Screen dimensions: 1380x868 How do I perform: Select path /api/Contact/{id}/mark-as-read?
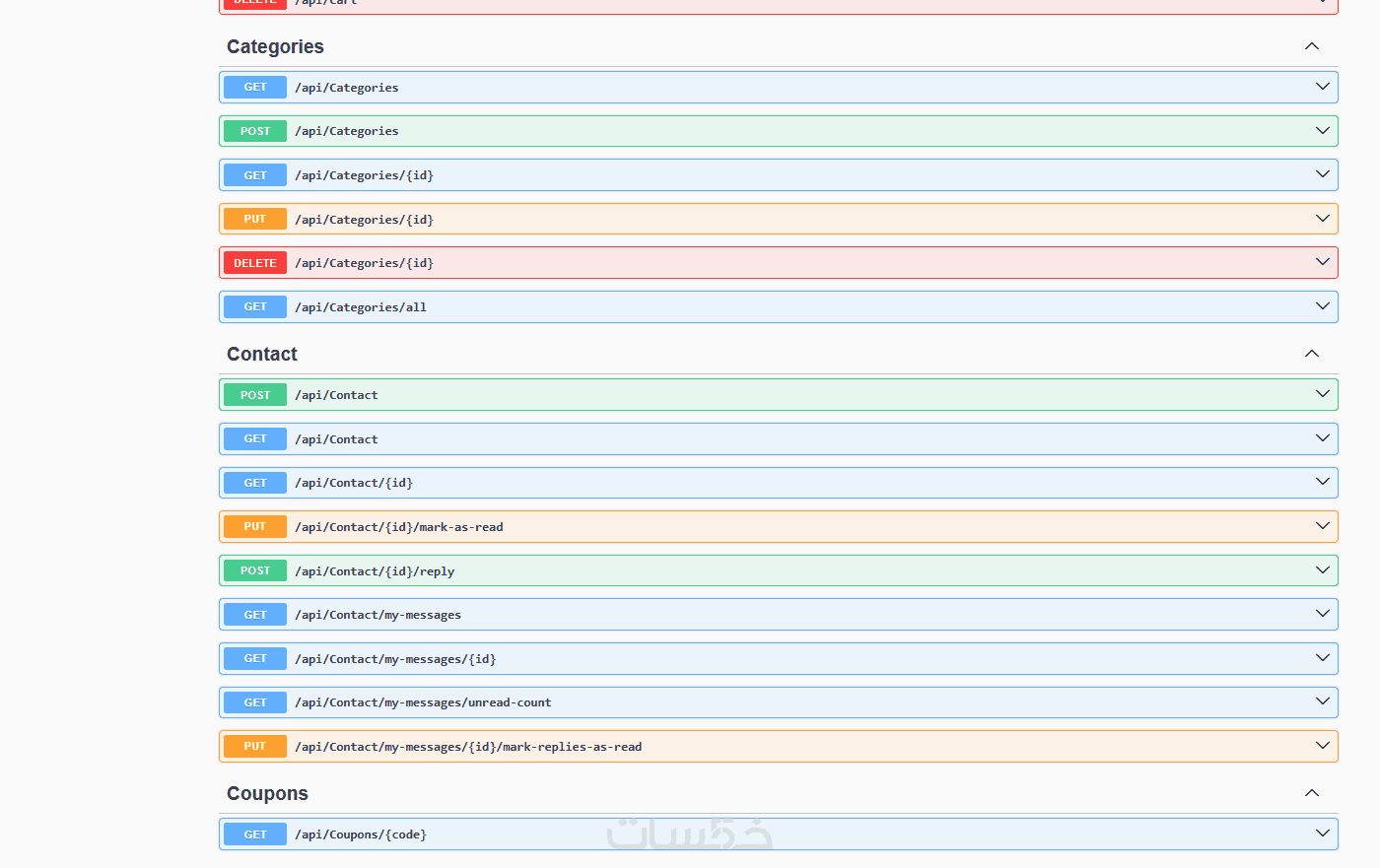(399, 527)
